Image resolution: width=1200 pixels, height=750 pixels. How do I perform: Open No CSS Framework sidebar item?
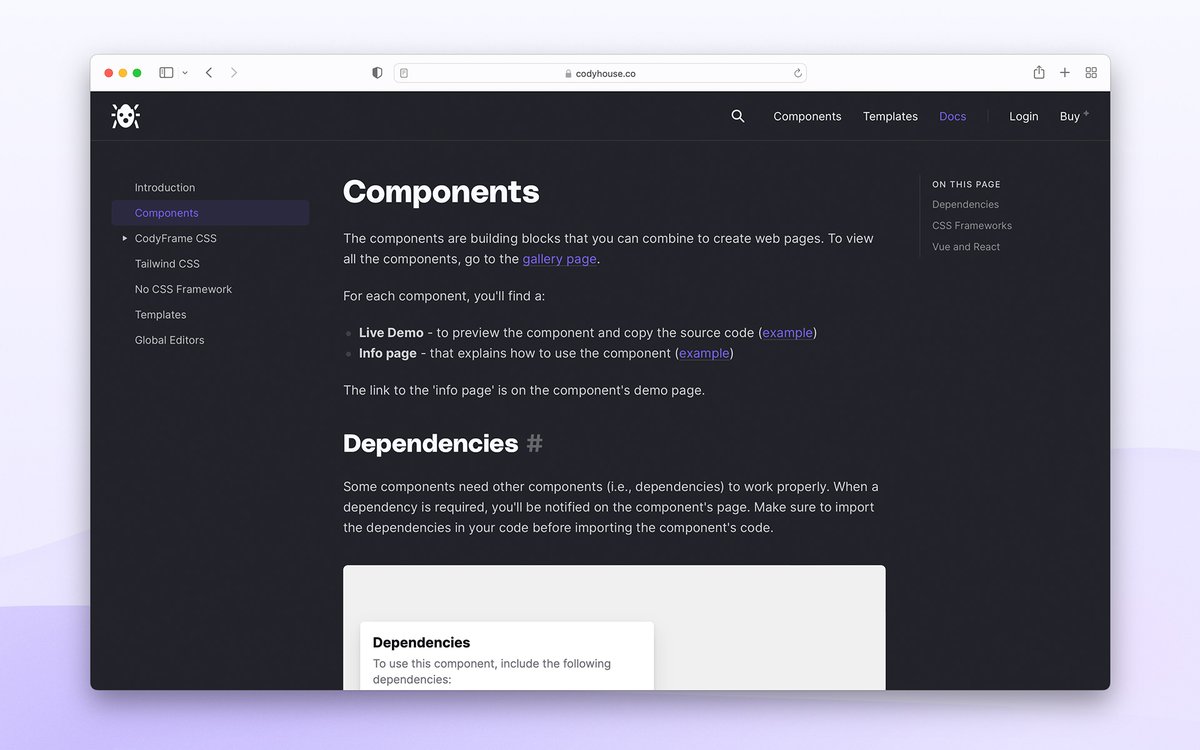(x=183, y=289)
